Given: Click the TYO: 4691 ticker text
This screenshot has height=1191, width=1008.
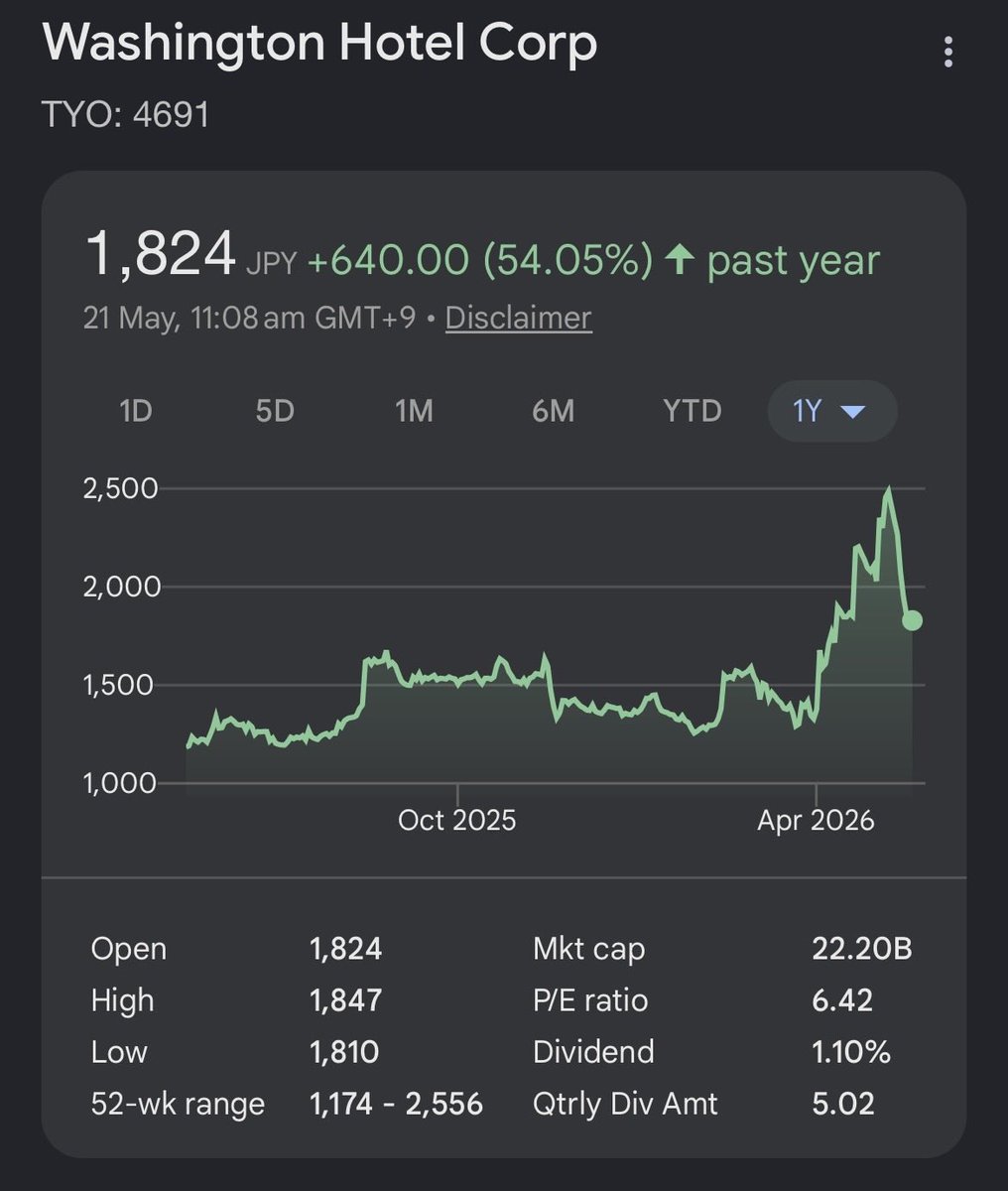Looking at the screenshot, I should (x=126, y=114).
